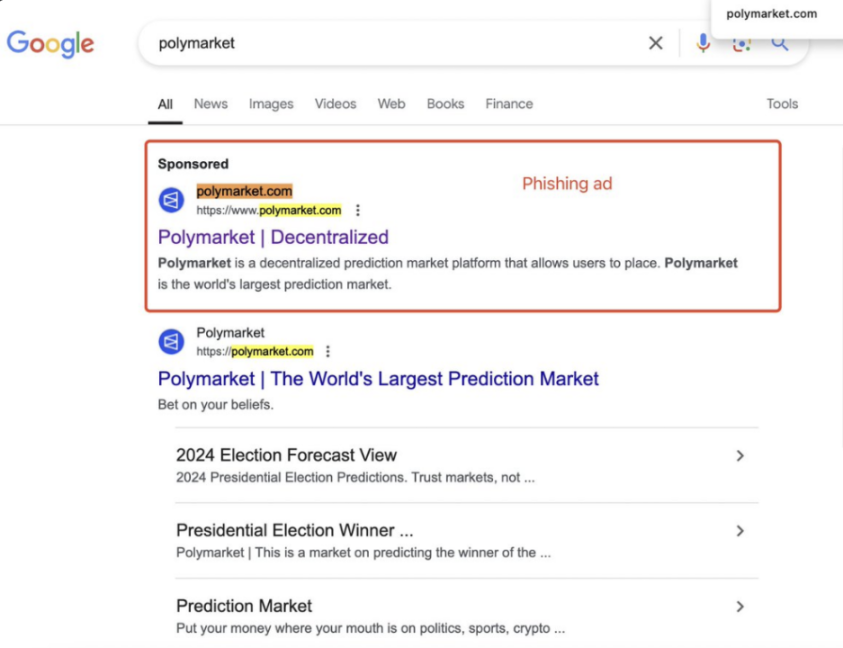
Task: Open the Tools filter button
Action: point(782,104)
